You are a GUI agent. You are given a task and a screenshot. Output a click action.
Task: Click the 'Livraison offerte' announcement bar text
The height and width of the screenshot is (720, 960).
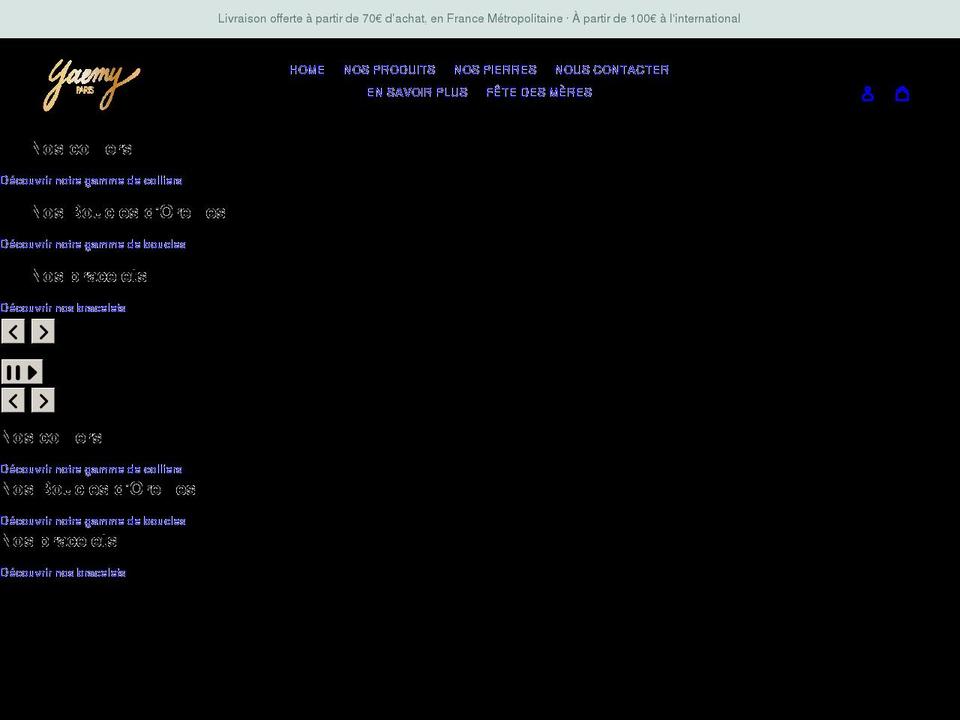[x=479, y=19]
